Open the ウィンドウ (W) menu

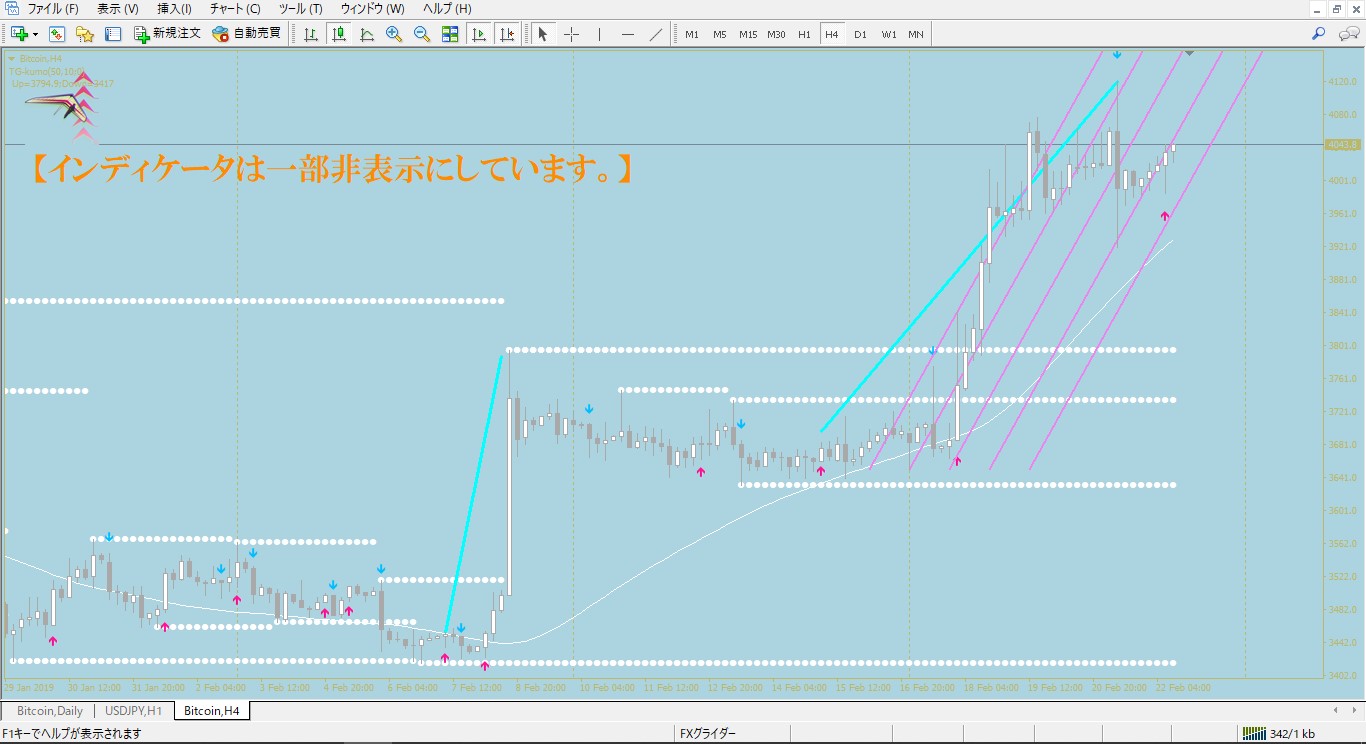[x=372, y=9]
